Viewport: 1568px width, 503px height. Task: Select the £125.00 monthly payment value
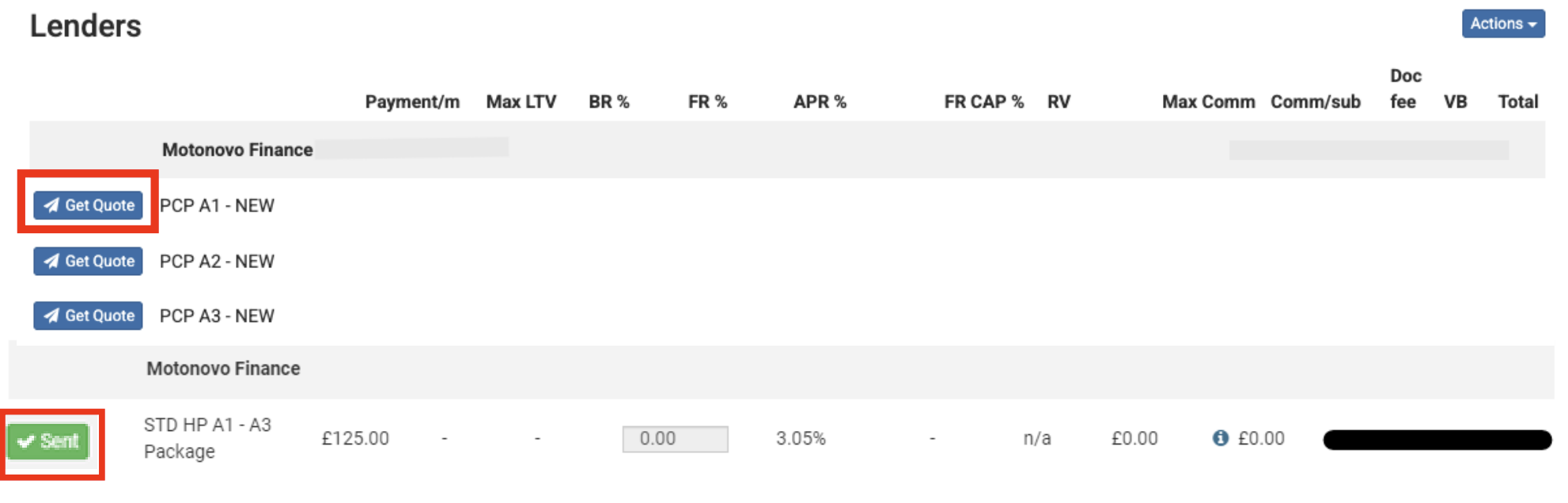click(355, 438)
